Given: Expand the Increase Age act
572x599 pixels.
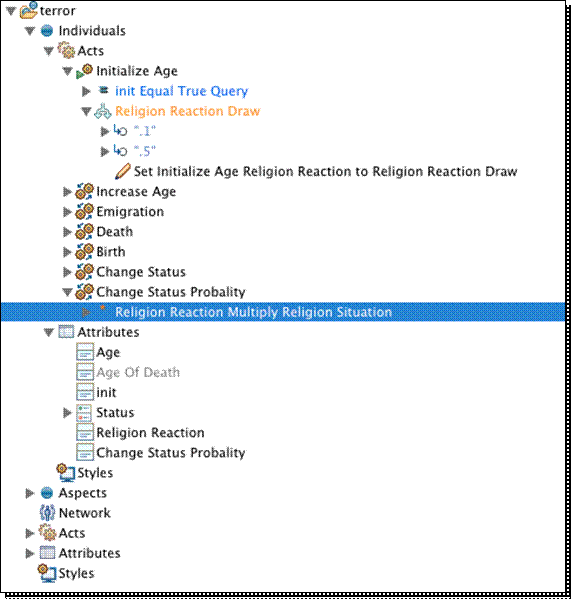Looking at the screenshot, I should tap(67, 192).
